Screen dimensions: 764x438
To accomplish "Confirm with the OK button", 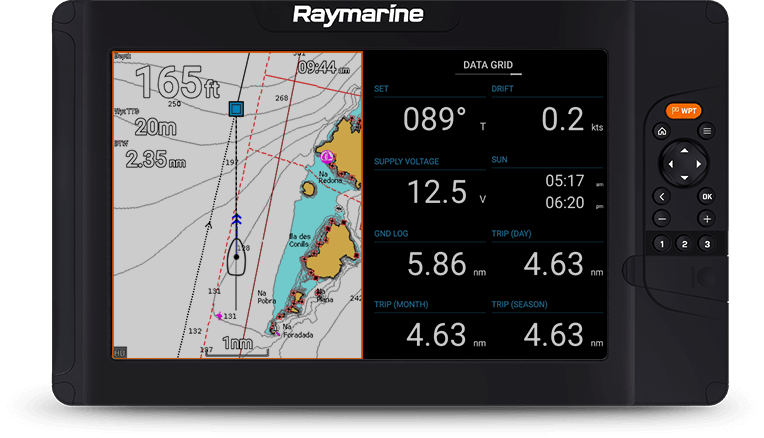I will [706, 197].
